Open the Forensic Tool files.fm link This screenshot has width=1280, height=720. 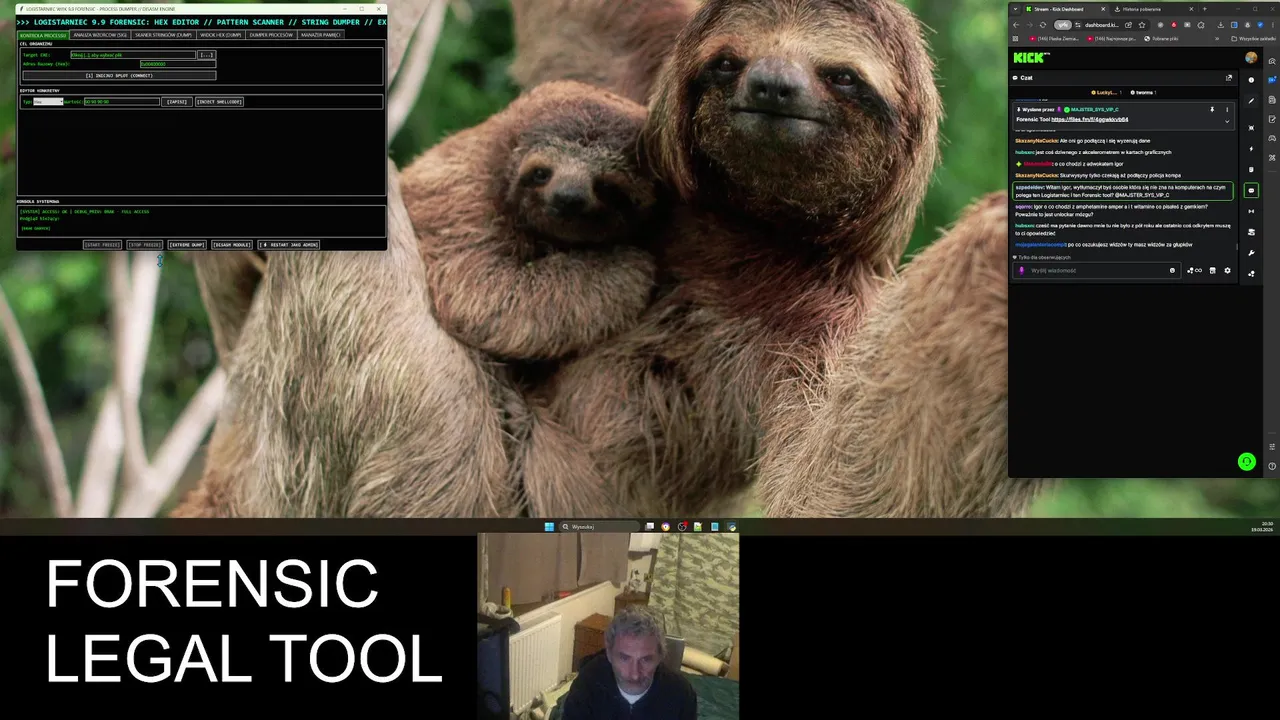(1090, 119)
